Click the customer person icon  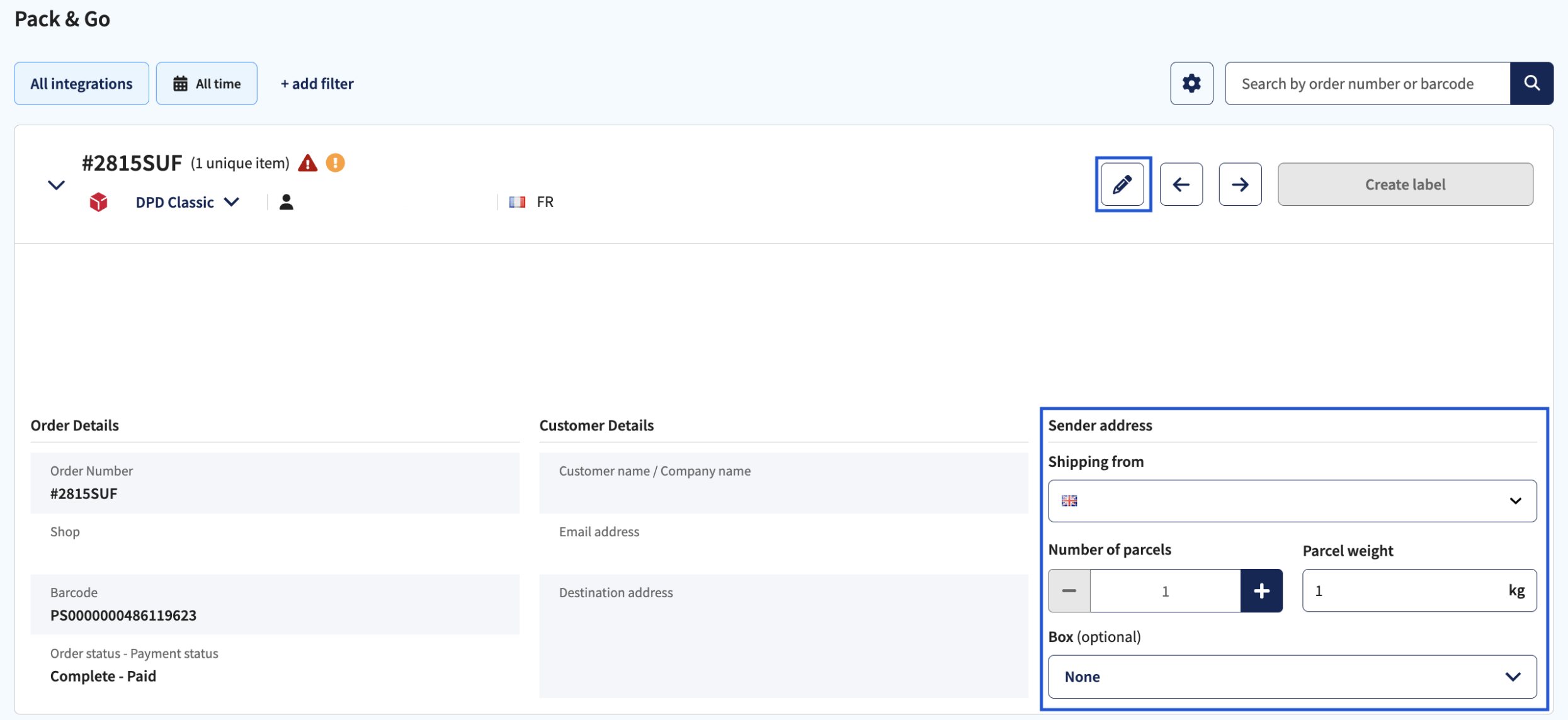[x=287, y=202]
